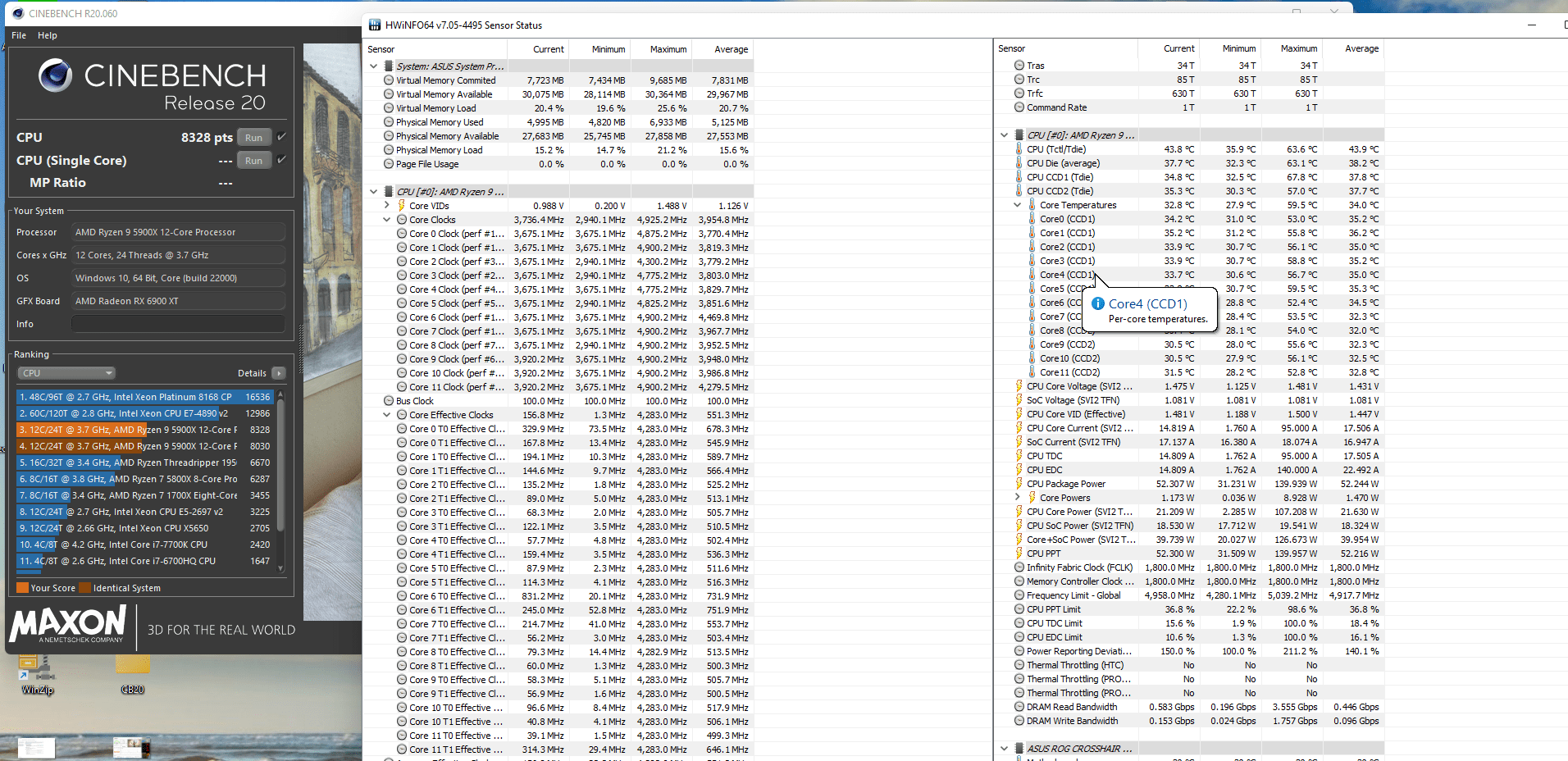
Task: Expand the Core Powers tree node
Action: tap(1018, 498)
